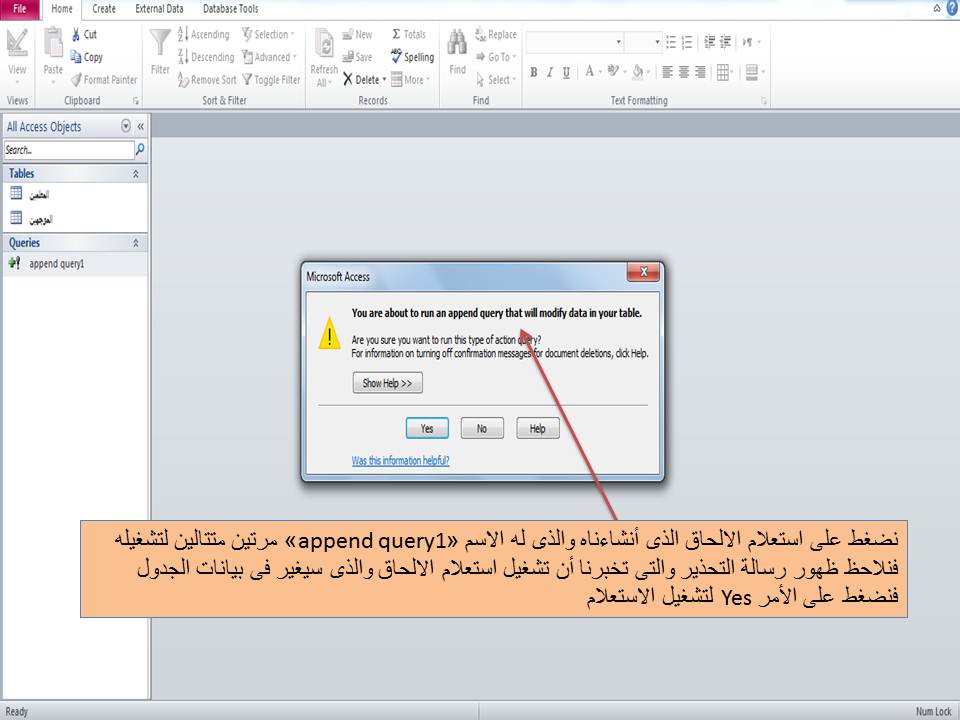Open the View button in Views group
The width and height of the screenshot is (960, 720).
17,57
